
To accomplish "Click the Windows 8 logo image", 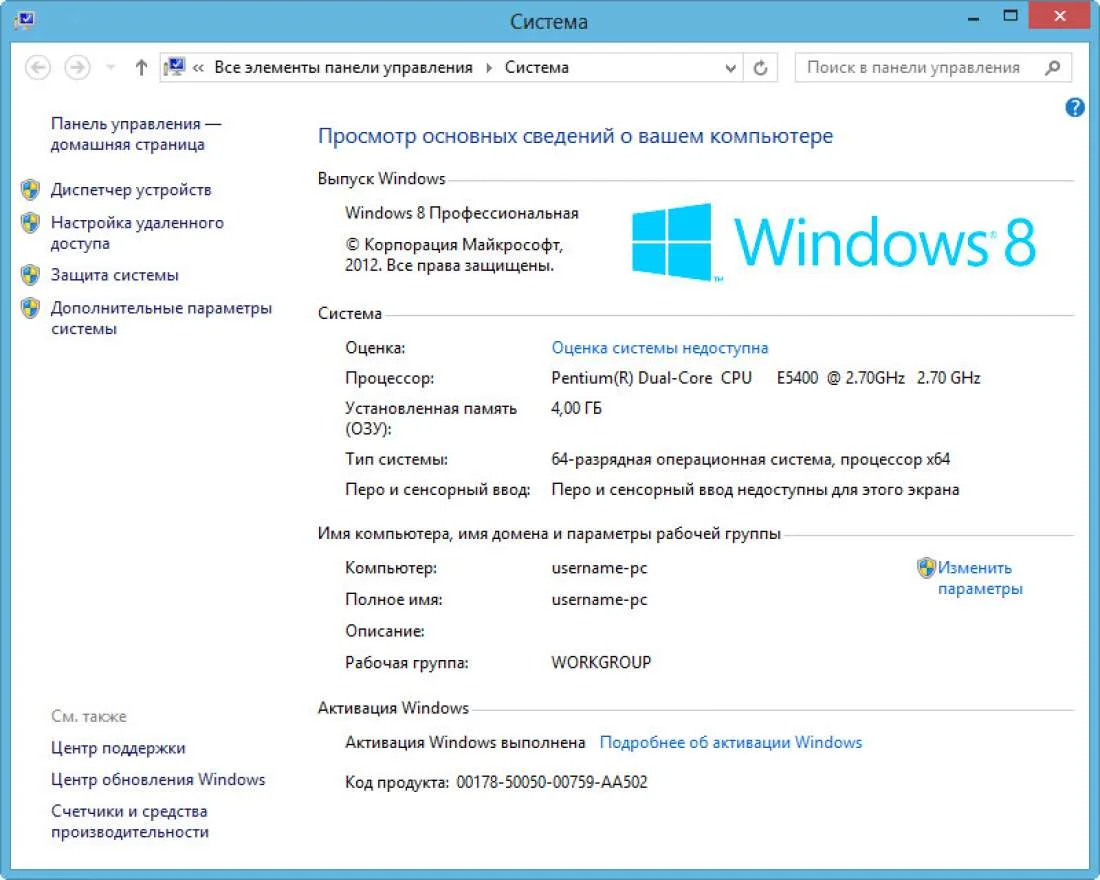I will click(x=833, y=242).
